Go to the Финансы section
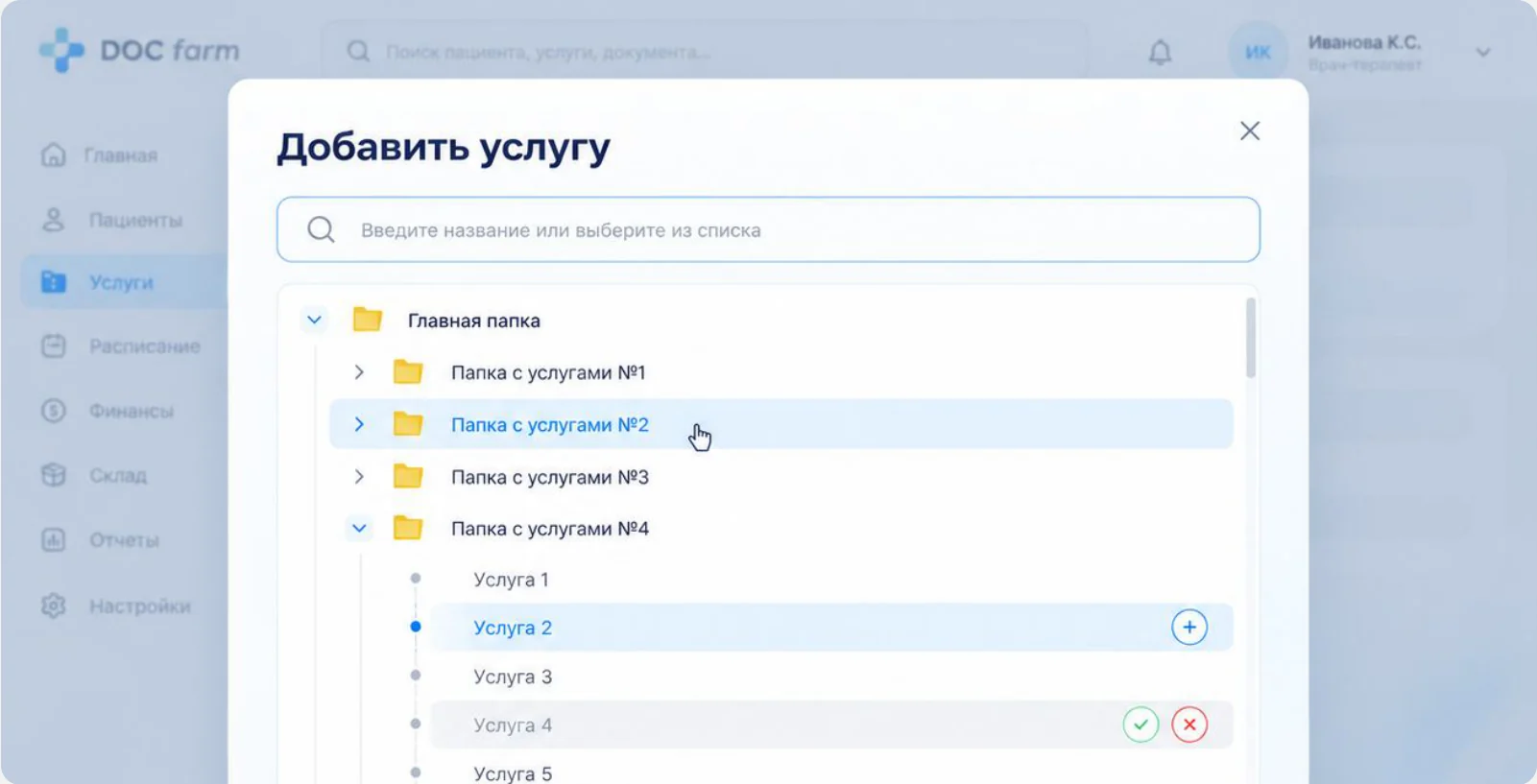The height and width of the screenshot is (784, 1537). (132, 412)
